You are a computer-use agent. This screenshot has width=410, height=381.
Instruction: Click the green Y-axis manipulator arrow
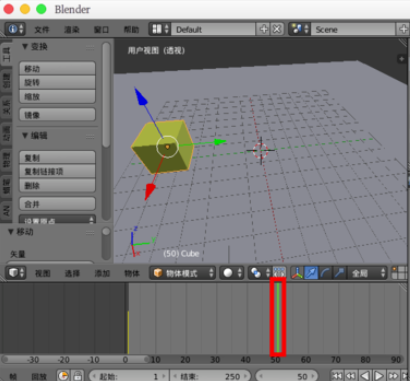tap(220, 142)
